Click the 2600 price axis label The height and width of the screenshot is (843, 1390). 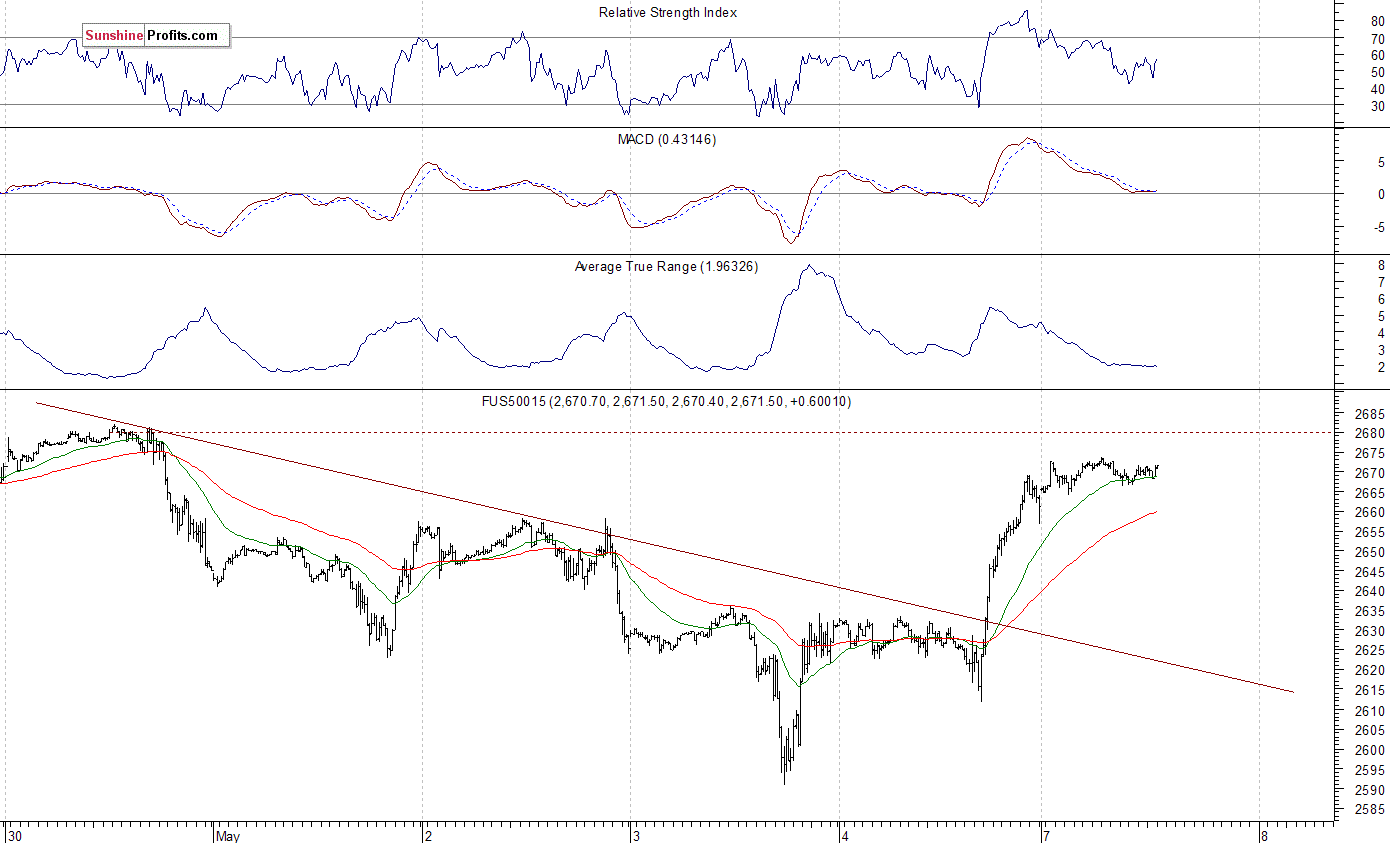click(x=1371, y=750)
